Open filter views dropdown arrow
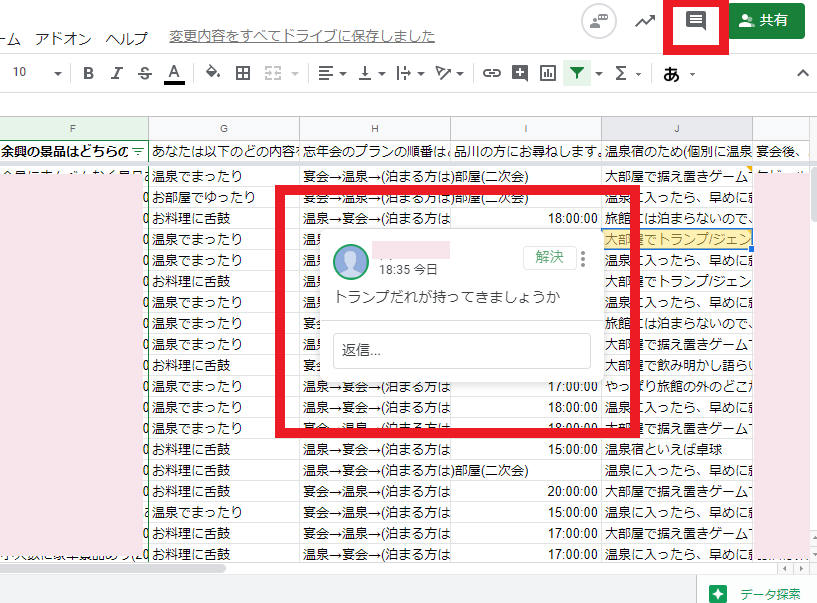 point(599,74)
